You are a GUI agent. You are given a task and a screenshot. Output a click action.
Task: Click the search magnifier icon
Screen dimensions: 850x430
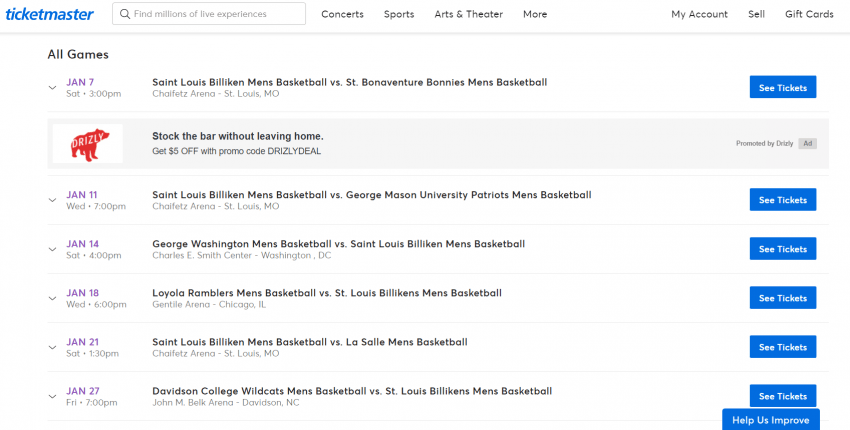125,14
